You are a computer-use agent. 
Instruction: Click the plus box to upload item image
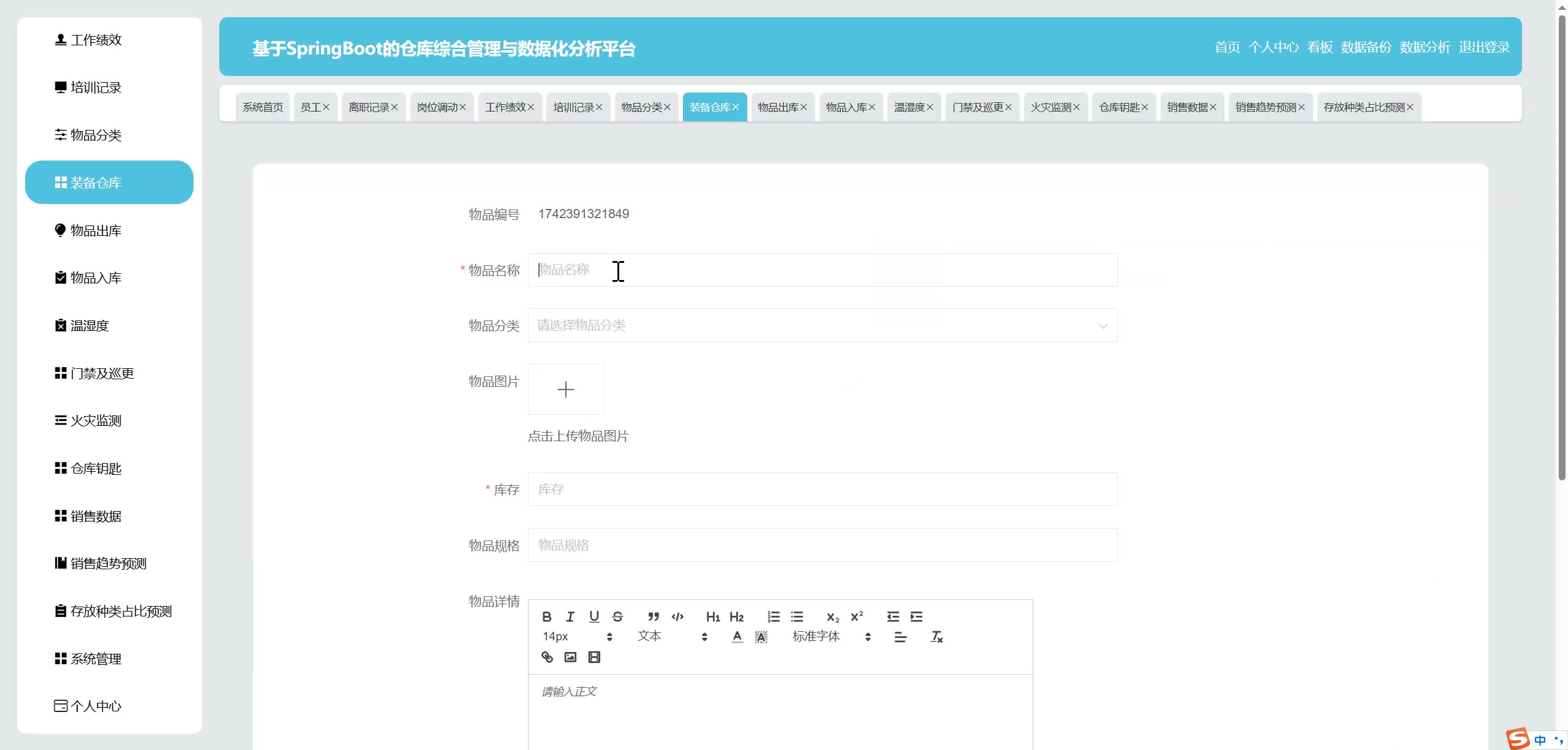point(565,390)
